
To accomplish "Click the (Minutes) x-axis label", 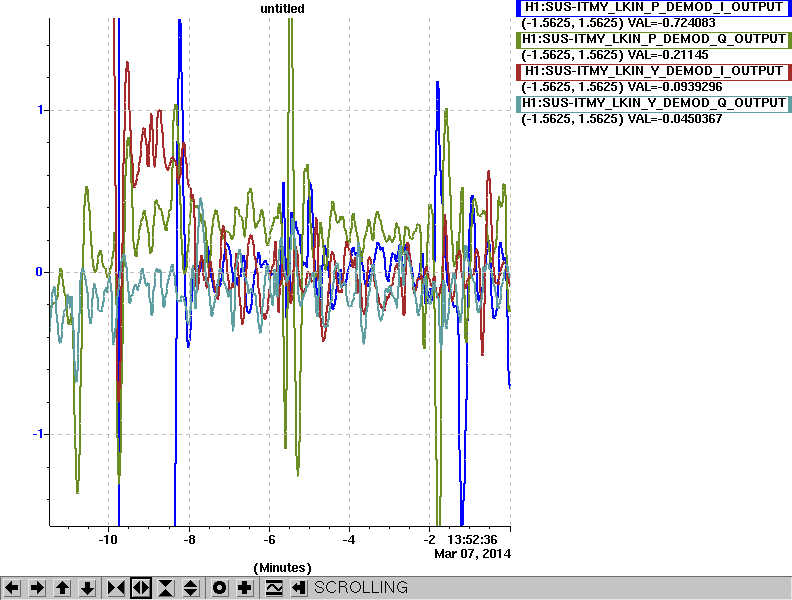I will (x=282, y=568).
